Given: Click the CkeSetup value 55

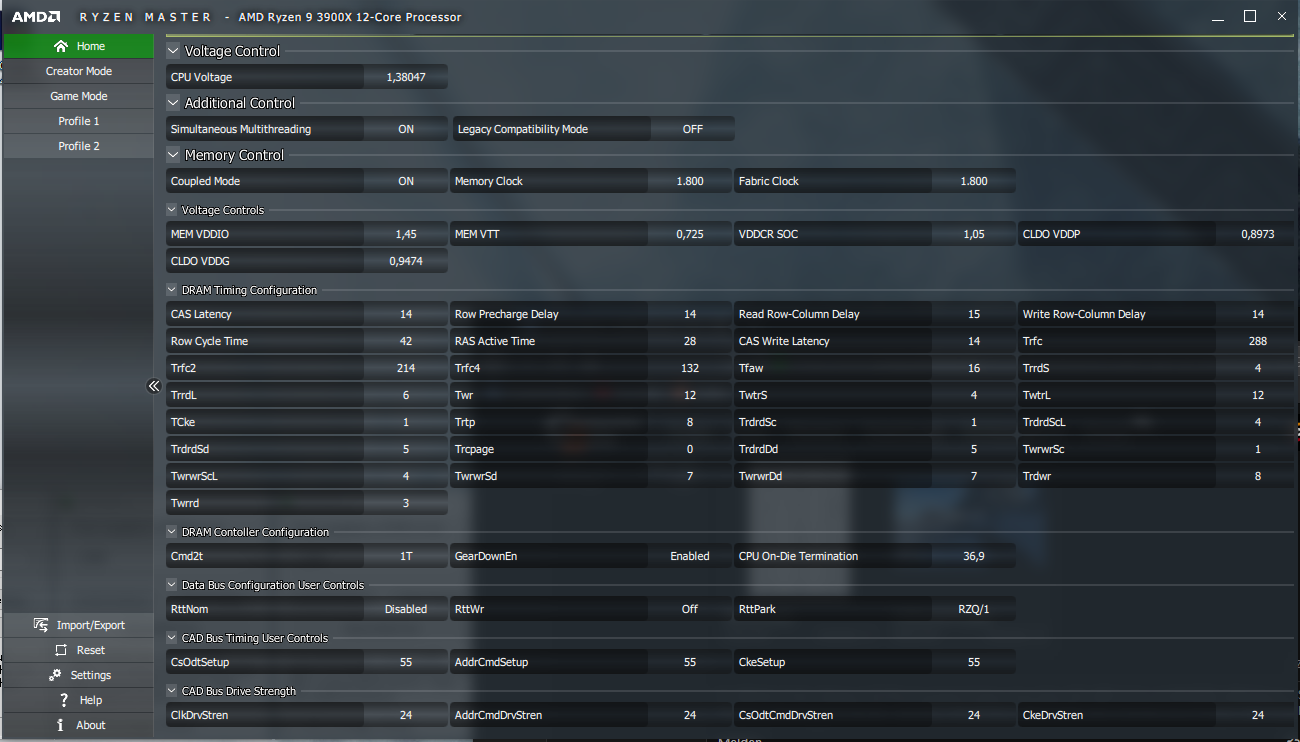Looking at the screenshot, I should point(974,662).
